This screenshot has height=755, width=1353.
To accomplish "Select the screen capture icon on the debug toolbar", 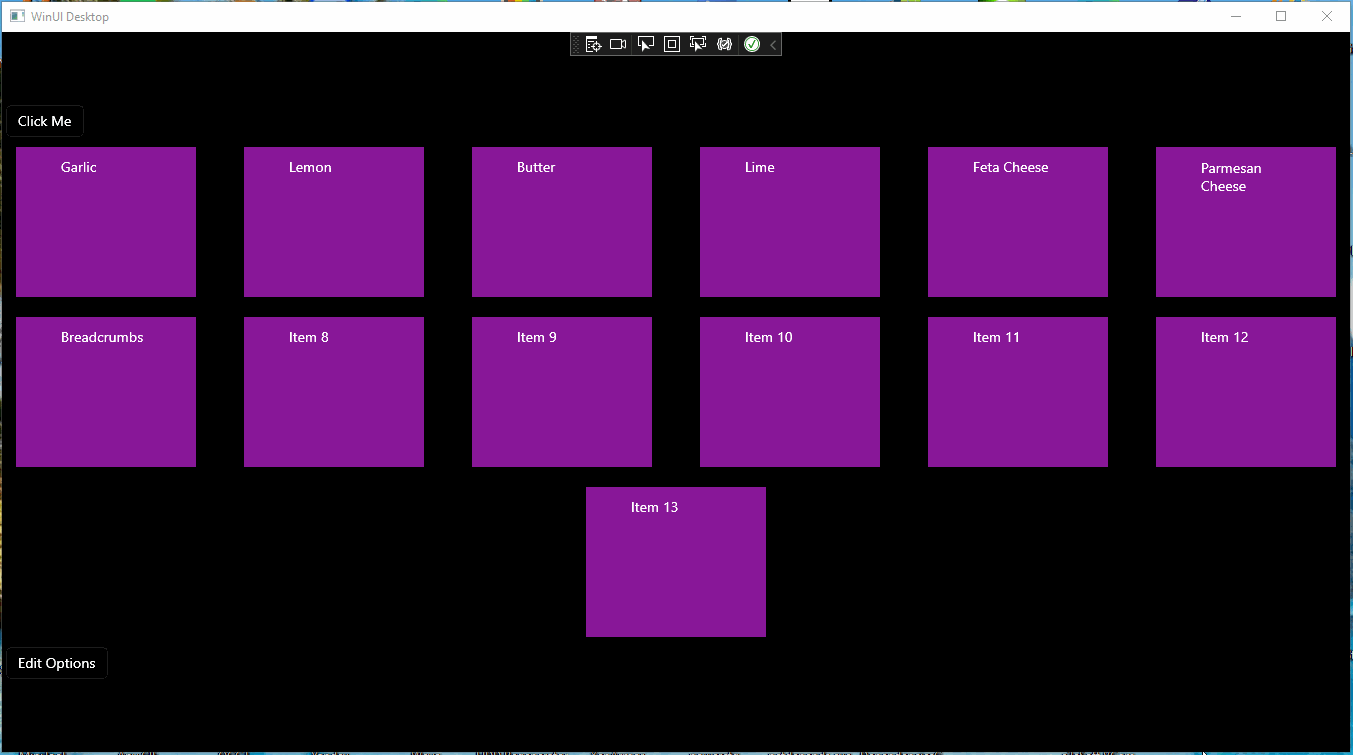I will click(x=618, y=44).
